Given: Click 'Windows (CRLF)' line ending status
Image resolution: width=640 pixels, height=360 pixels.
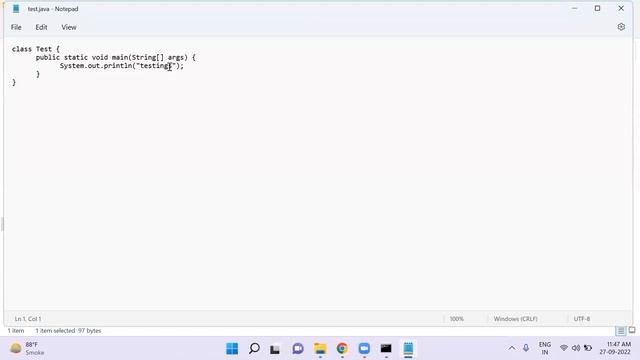Looking at the screenshot, I should pyautogui.click(x=516, y=319).
